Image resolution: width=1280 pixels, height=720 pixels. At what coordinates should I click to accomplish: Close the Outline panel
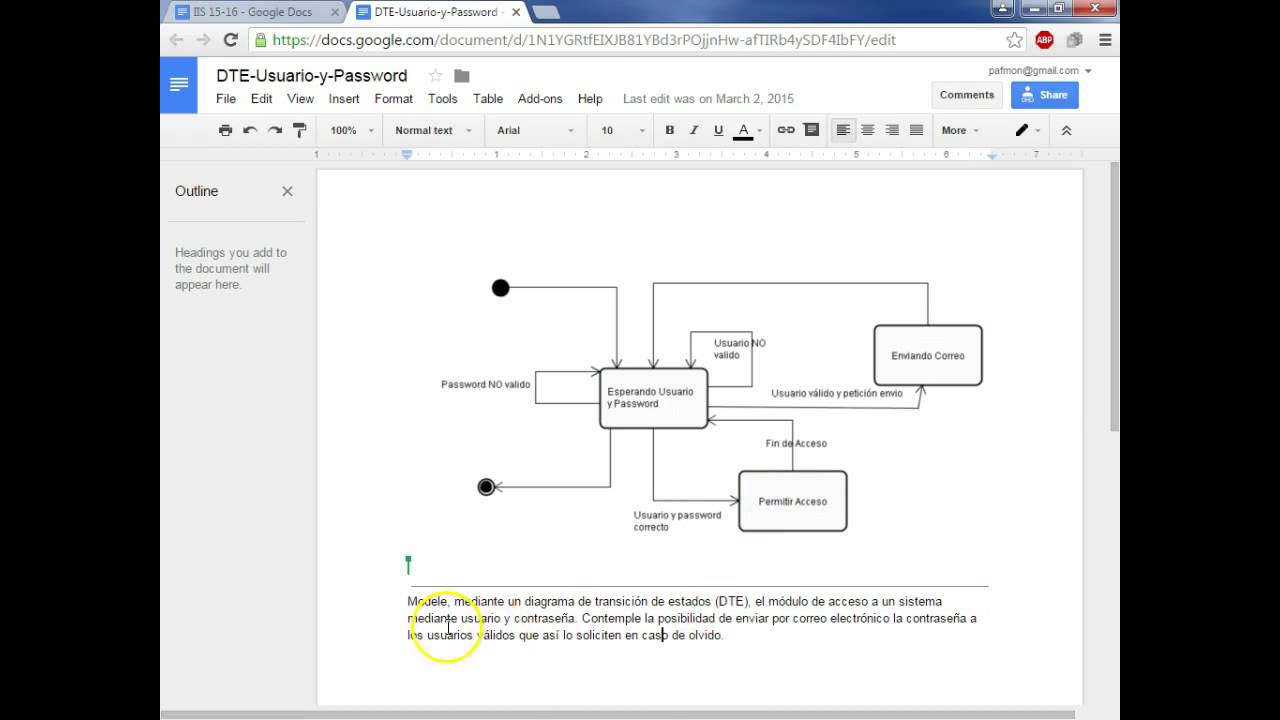pos(287,191)
